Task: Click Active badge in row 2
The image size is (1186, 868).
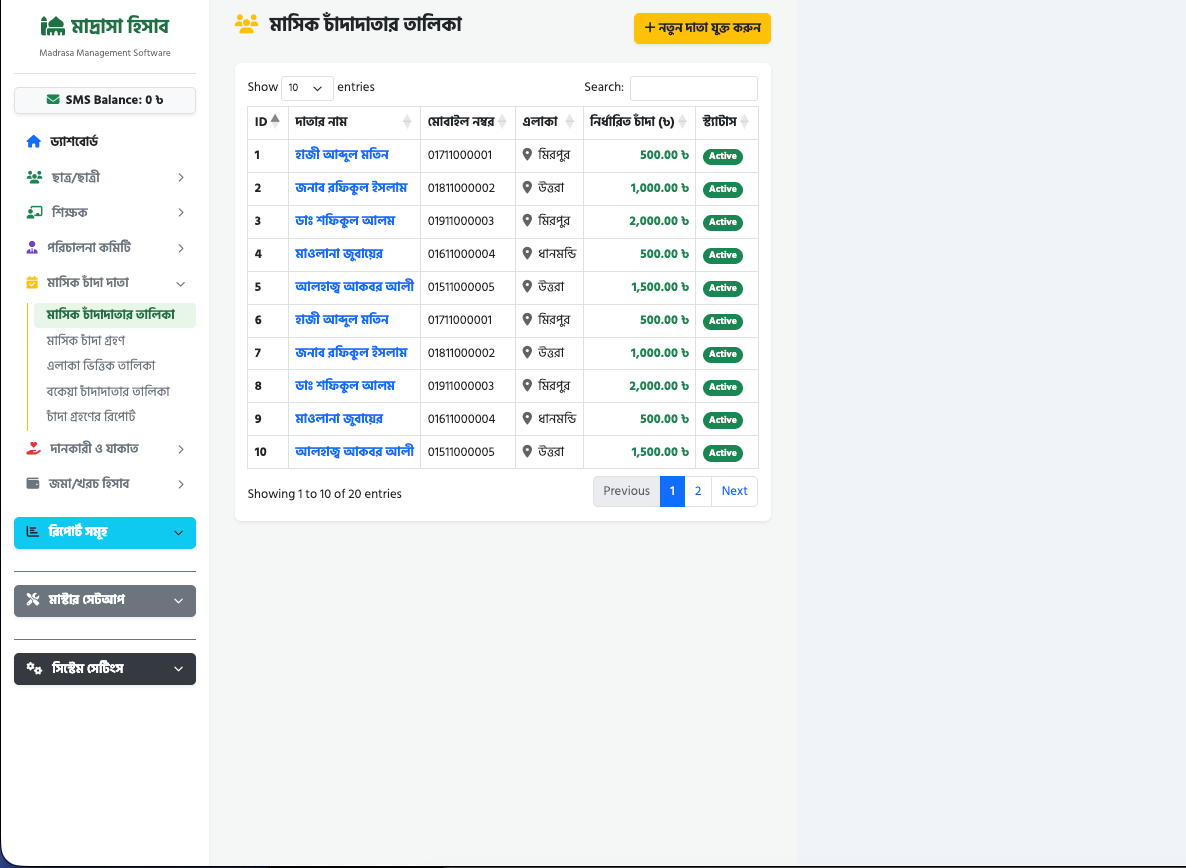Action: click(722, 189)
